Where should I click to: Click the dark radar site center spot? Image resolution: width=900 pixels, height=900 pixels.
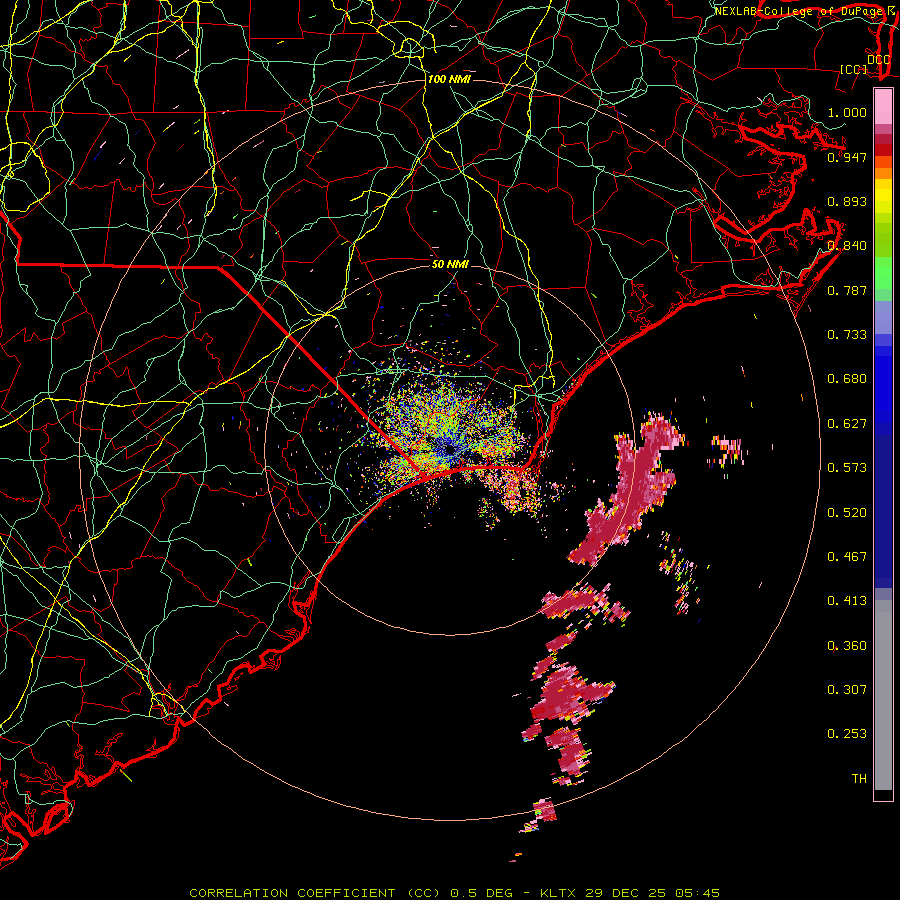point(450,451)
